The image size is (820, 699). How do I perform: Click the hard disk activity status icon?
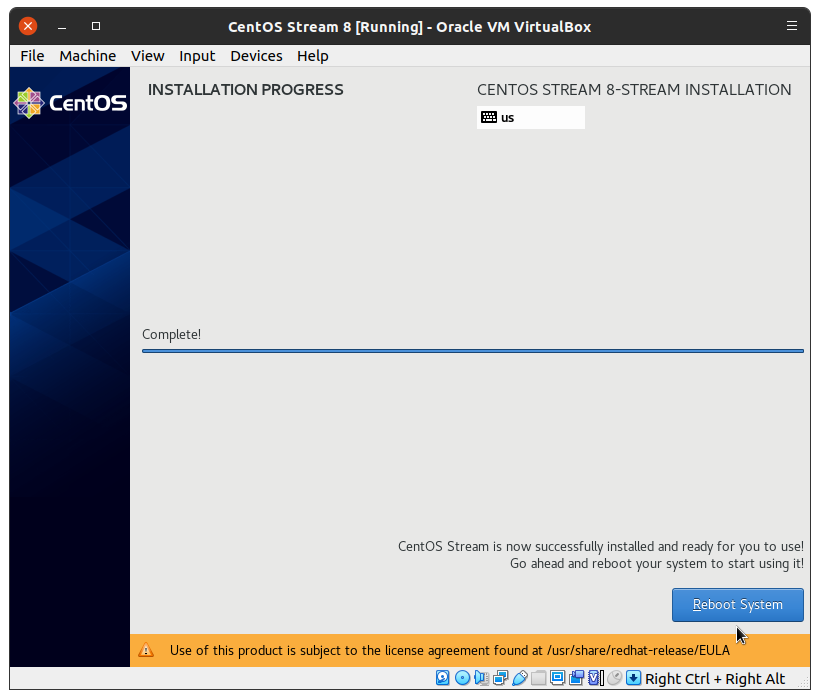(443, 678)
